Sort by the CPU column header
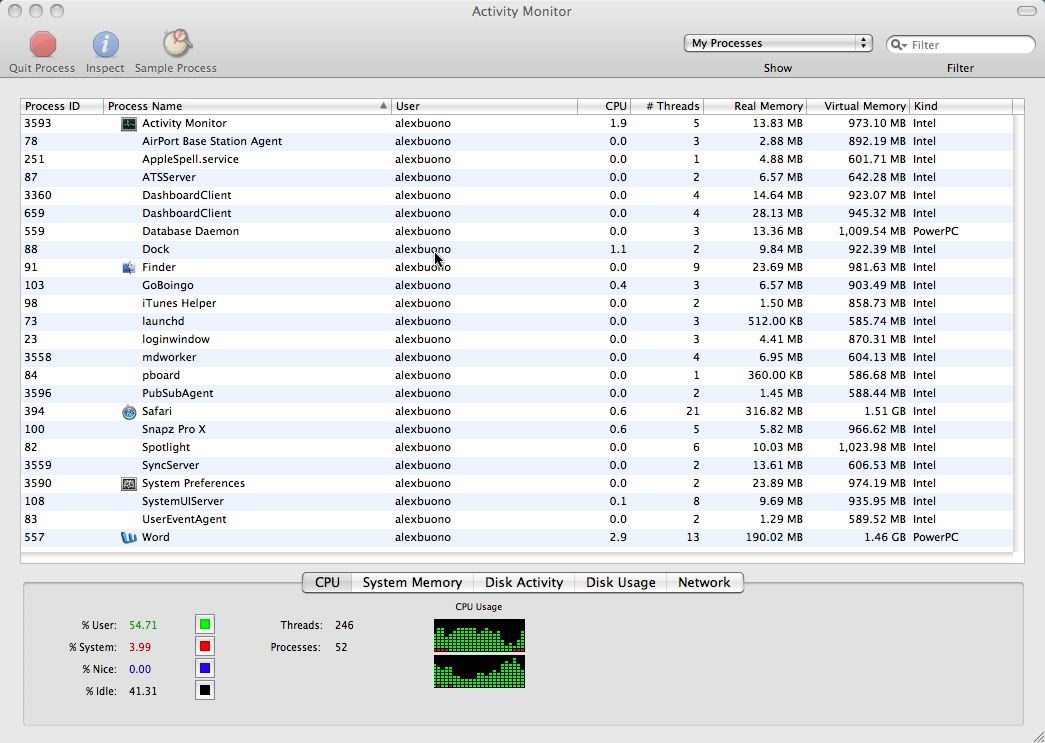Screen dimensions: 1045x743 pyautogui.click(x=604, y=106)
